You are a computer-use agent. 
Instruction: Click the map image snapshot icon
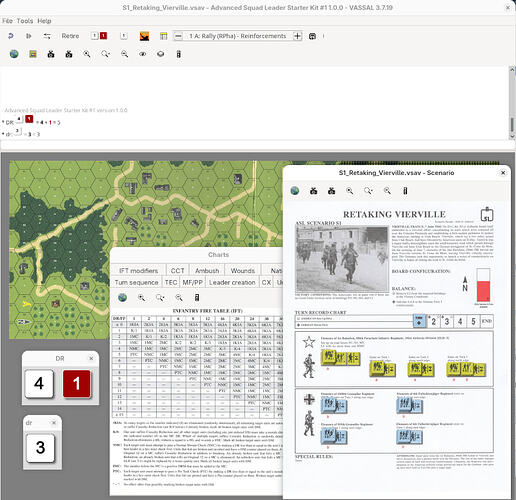tap(33, 54)
